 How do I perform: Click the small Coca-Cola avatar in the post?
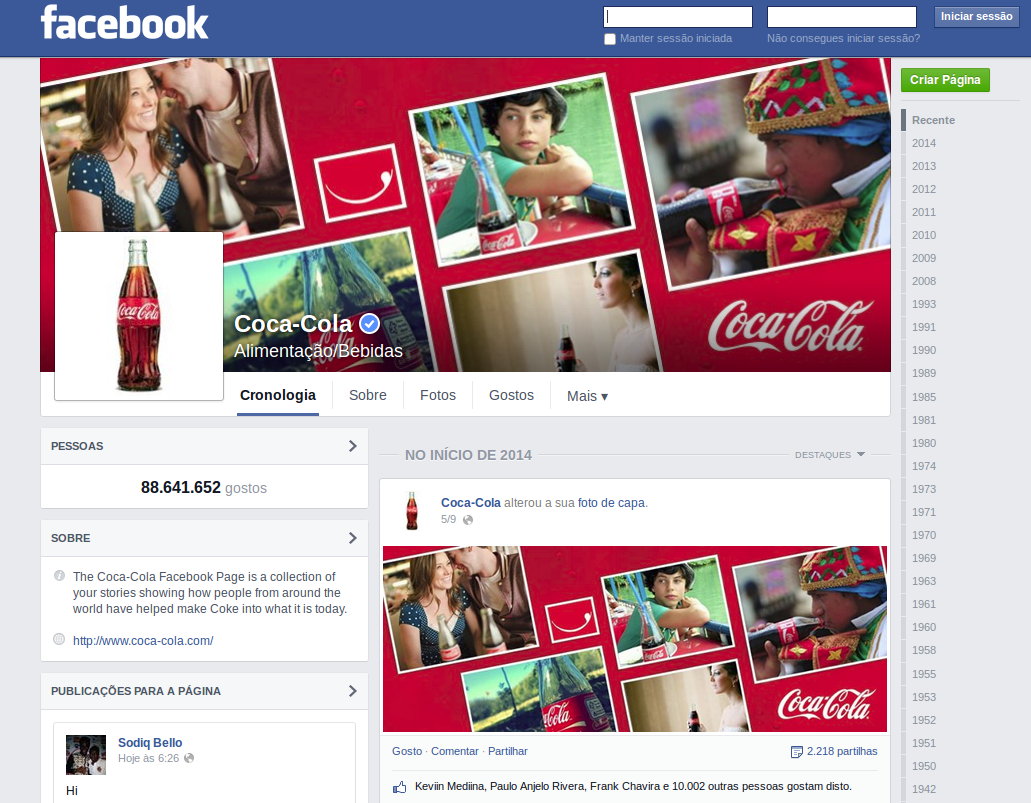(412, 510)
